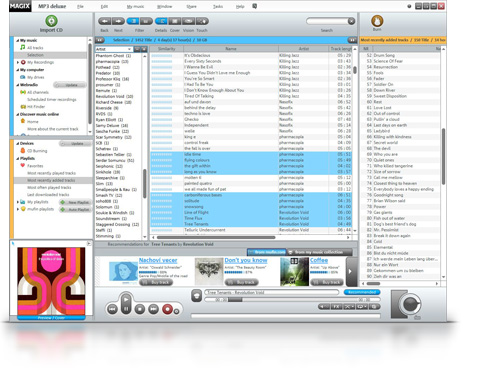
Task: Click Buy track under Coffee
Action: tap(327, 282)
